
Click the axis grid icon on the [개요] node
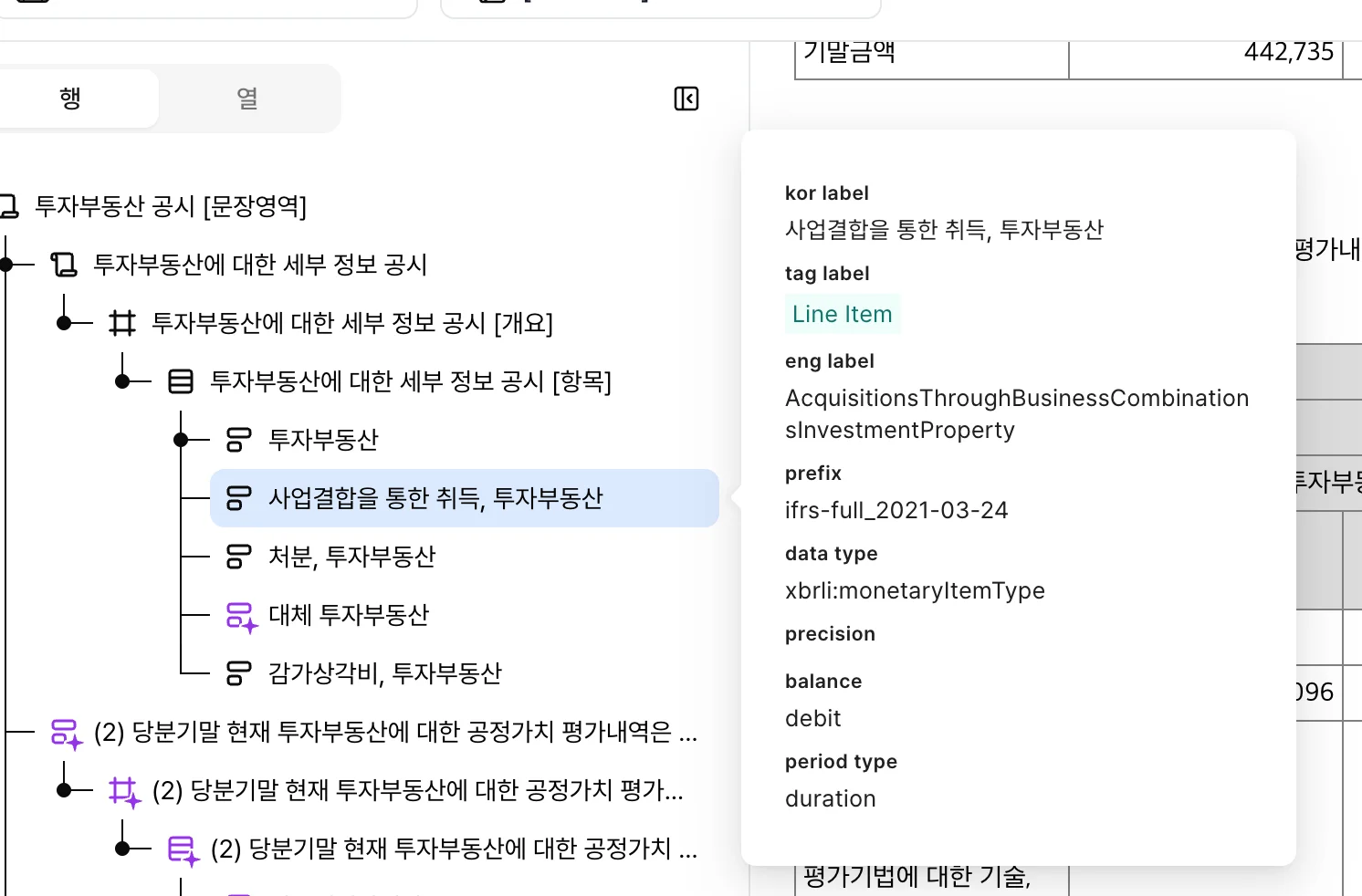pyautogui.click(x=122, y=323)
